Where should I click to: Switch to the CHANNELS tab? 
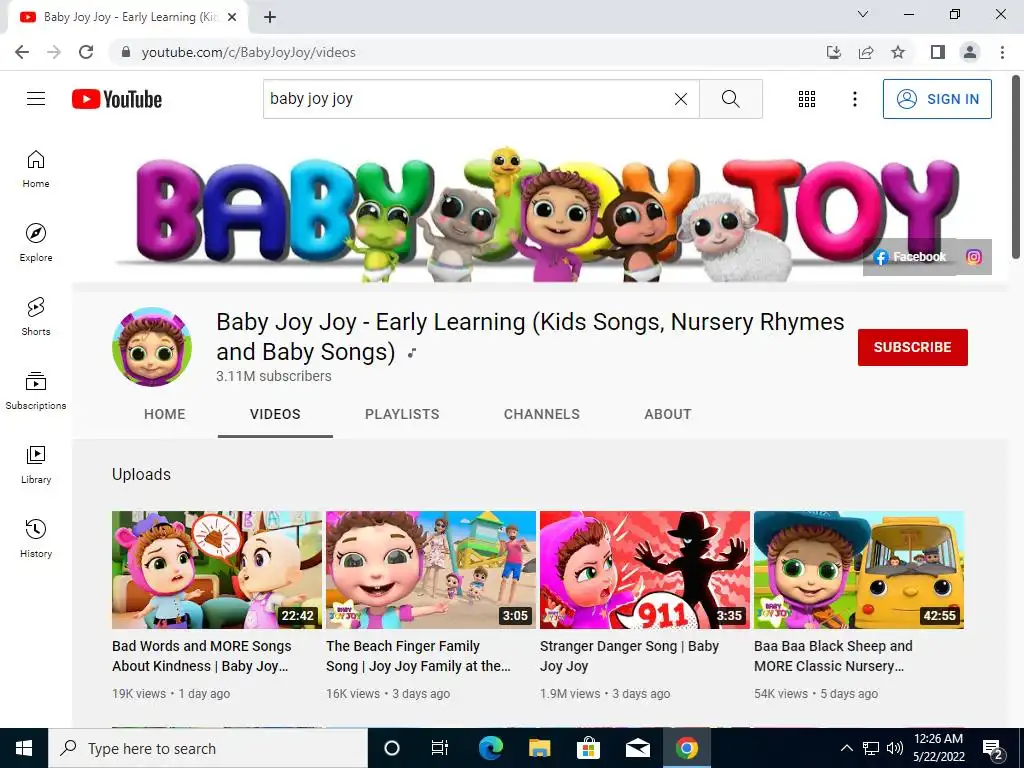[541, 414]
